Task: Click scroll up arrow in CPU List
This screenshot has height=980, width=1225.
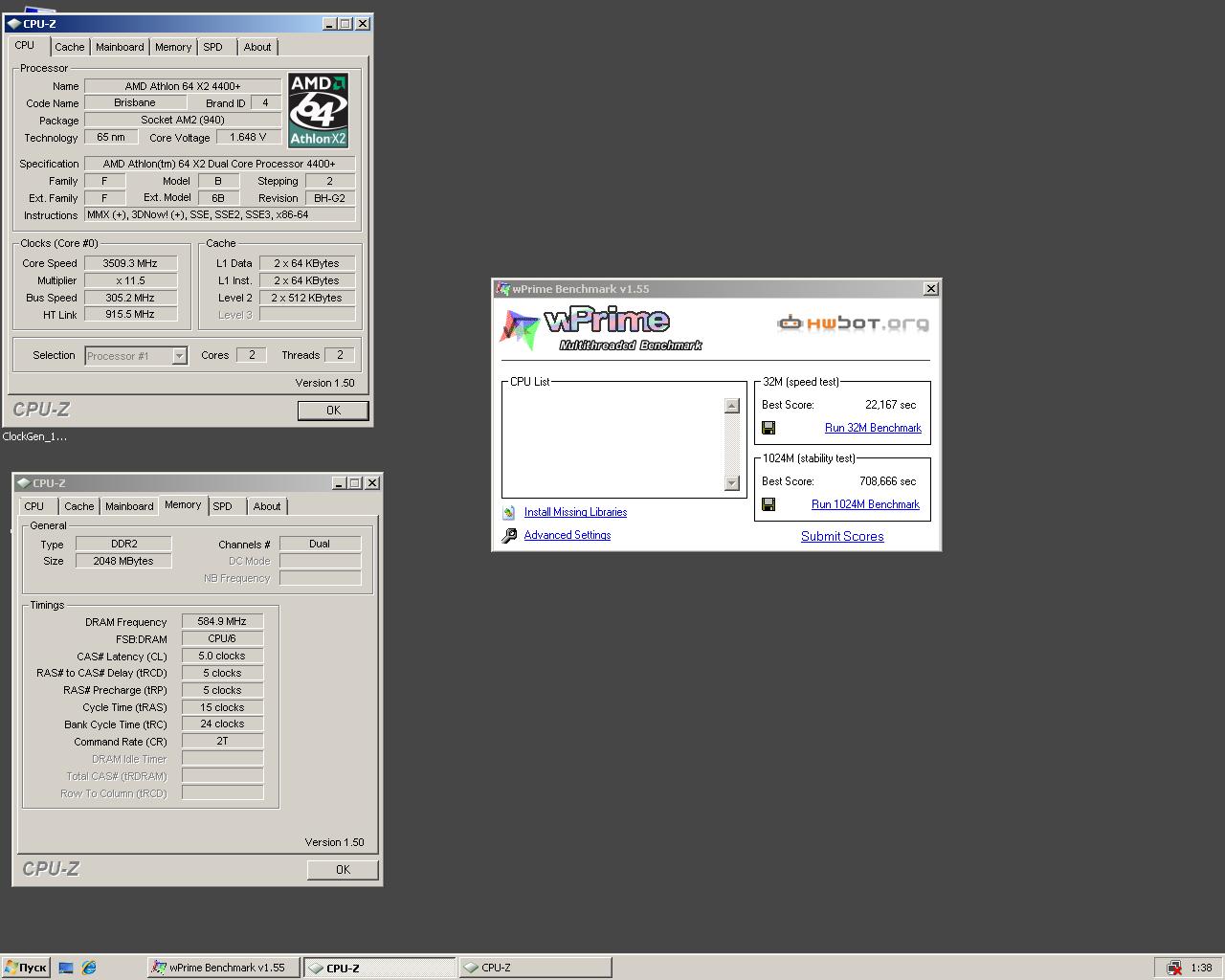Action: (732, 406)
